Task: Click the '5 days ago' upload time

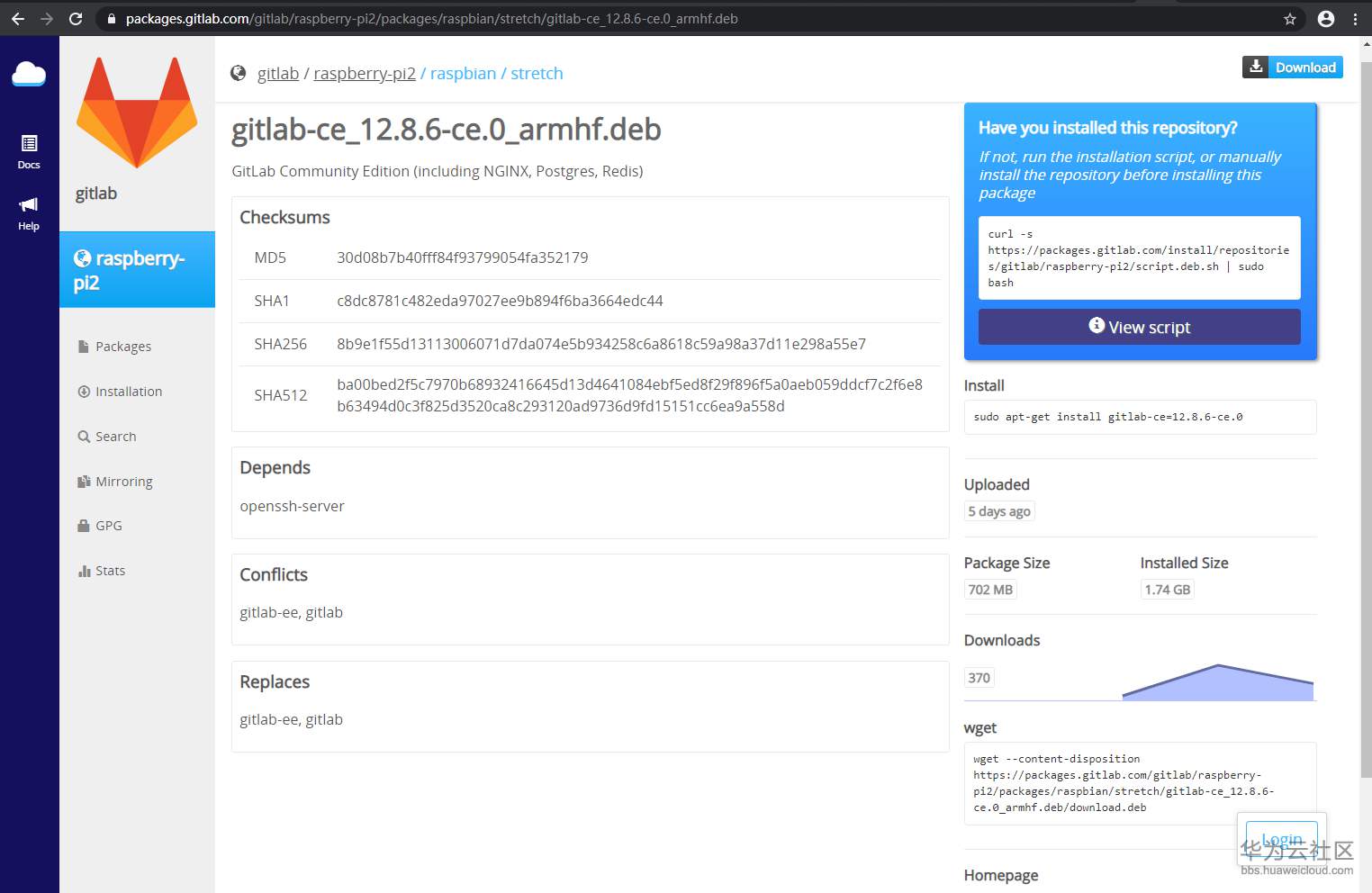Action: pyautogui.click(x=999, y=511)
